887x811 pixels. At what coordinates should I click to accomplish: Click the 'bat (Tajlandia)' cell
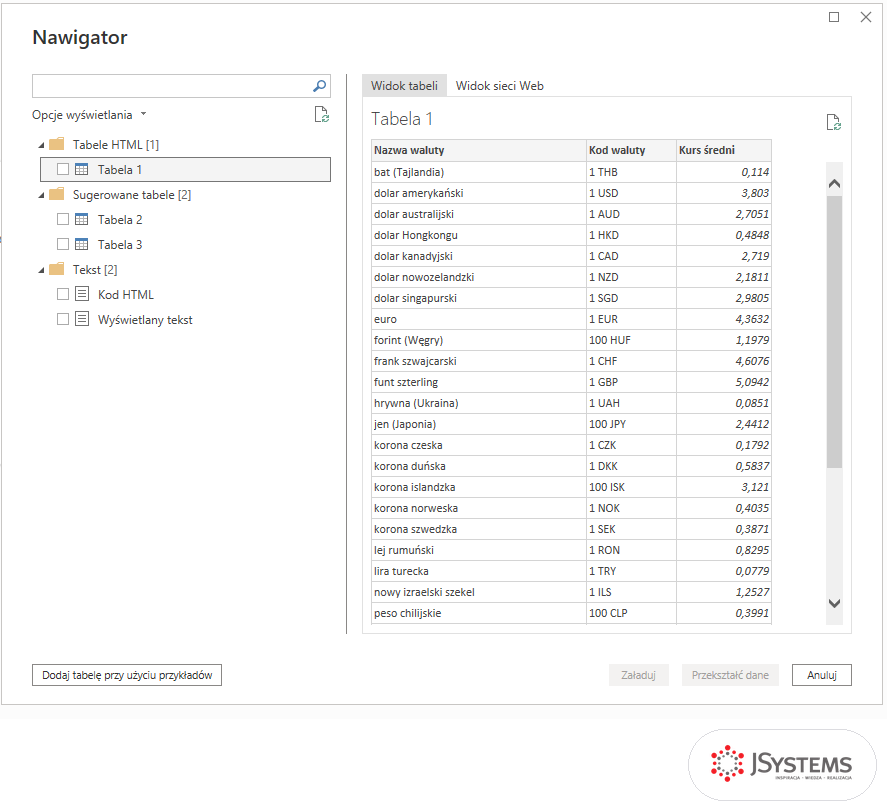479,172
